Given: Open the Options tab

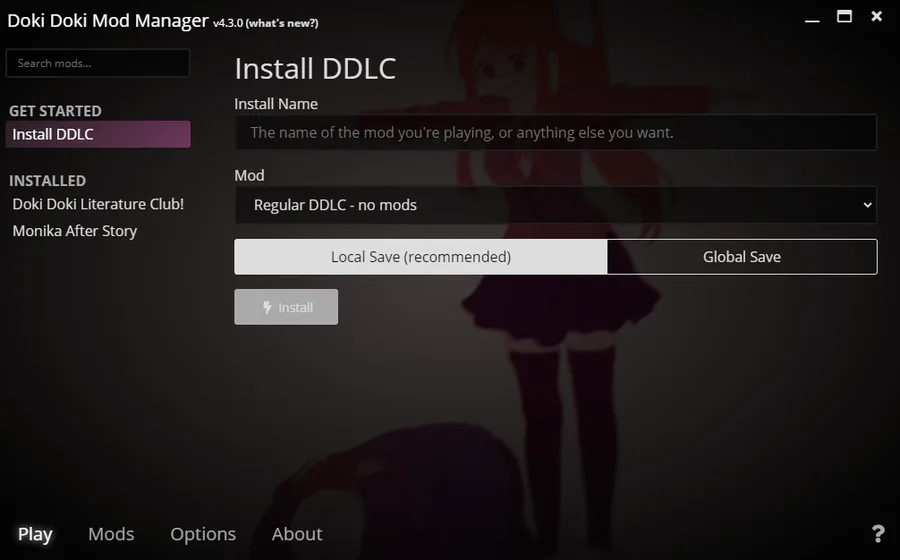Looking at the screenshot, I should point(203,534).
